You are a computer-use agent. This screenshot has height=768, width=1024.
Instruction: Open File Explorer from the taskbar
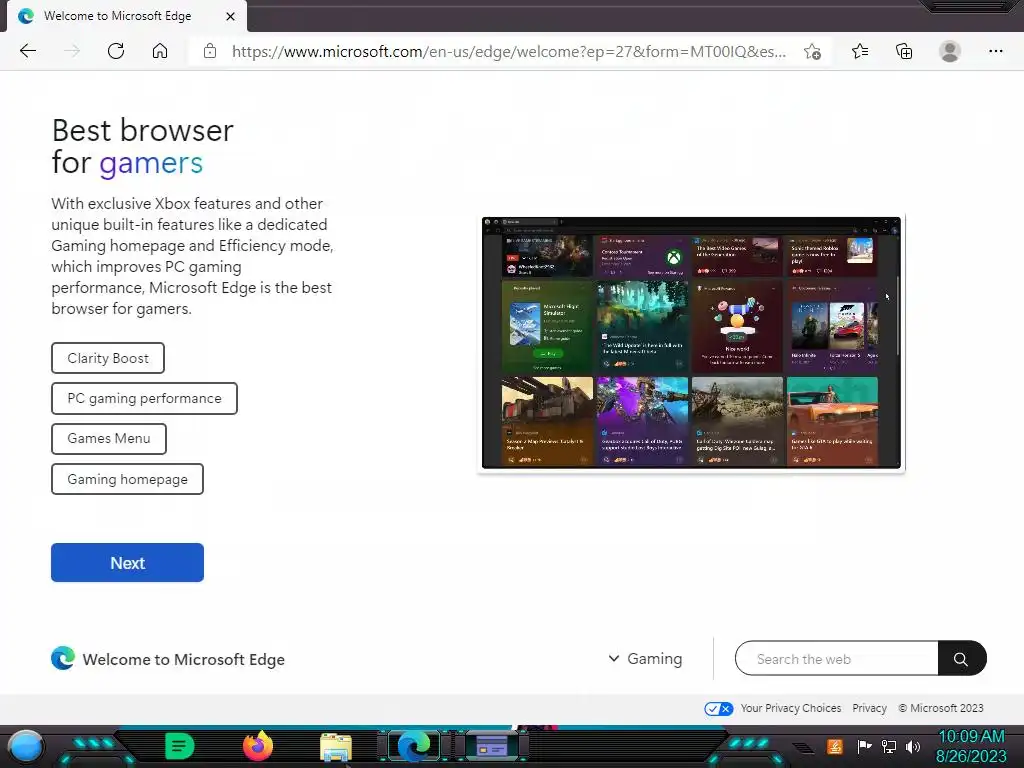click(336, 747)
